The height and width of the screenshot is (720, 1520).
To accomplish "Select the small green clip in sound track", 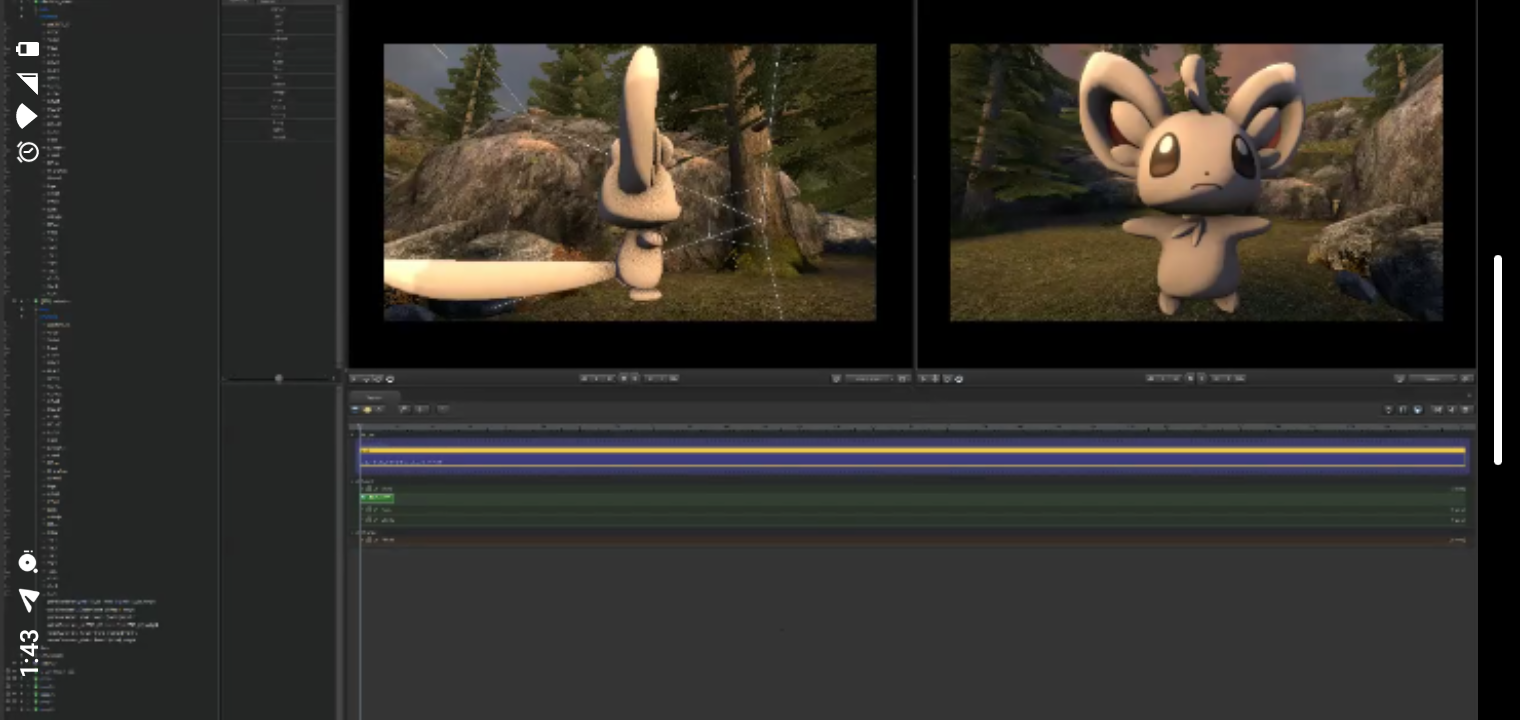I will 377,497.
